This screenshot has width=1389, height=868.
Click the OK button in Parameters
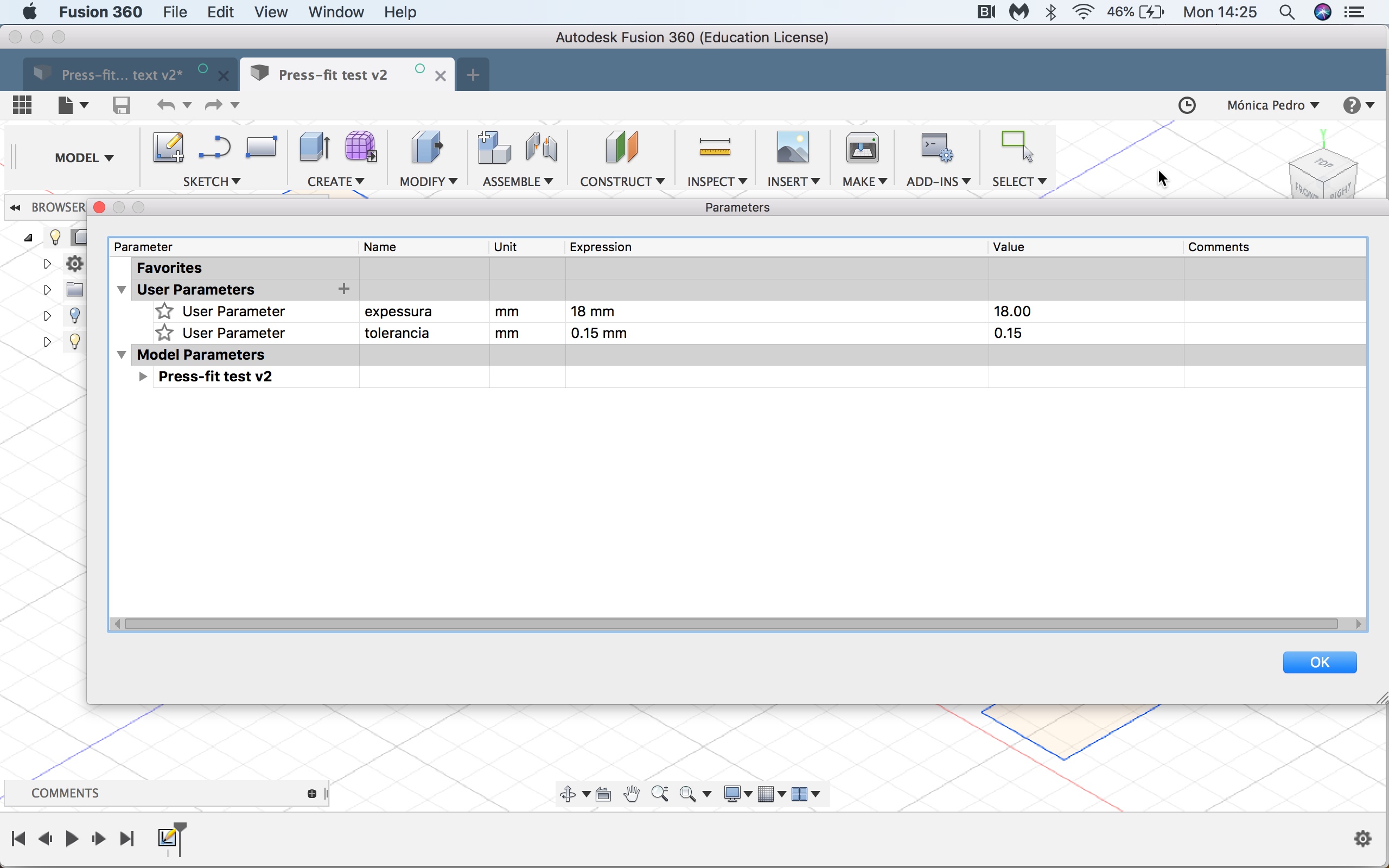pos(1320,662)
